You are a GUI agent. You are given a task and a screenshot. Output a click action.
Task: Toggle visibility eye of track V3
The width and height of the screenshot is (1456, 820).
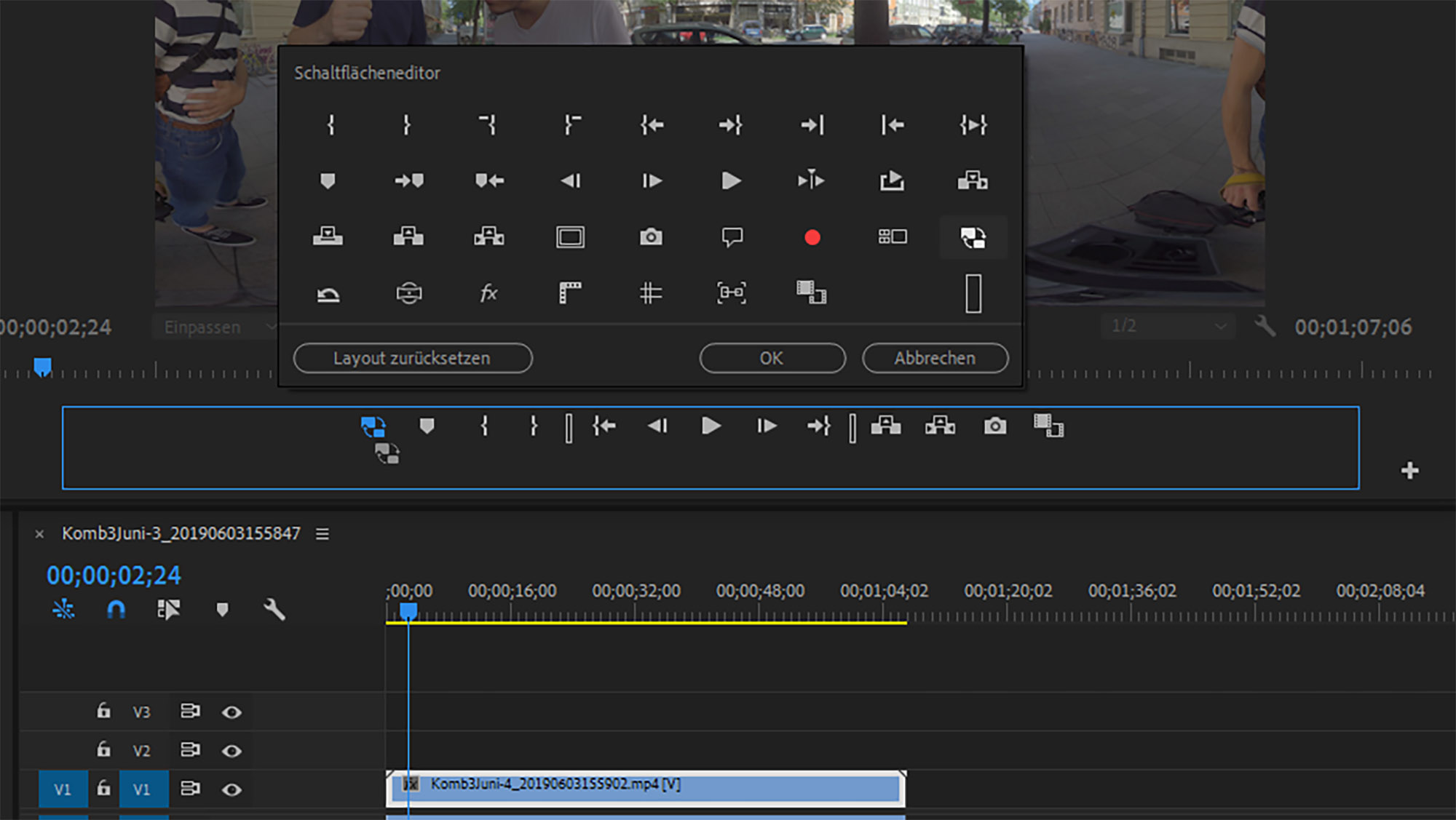pos(232,712)
